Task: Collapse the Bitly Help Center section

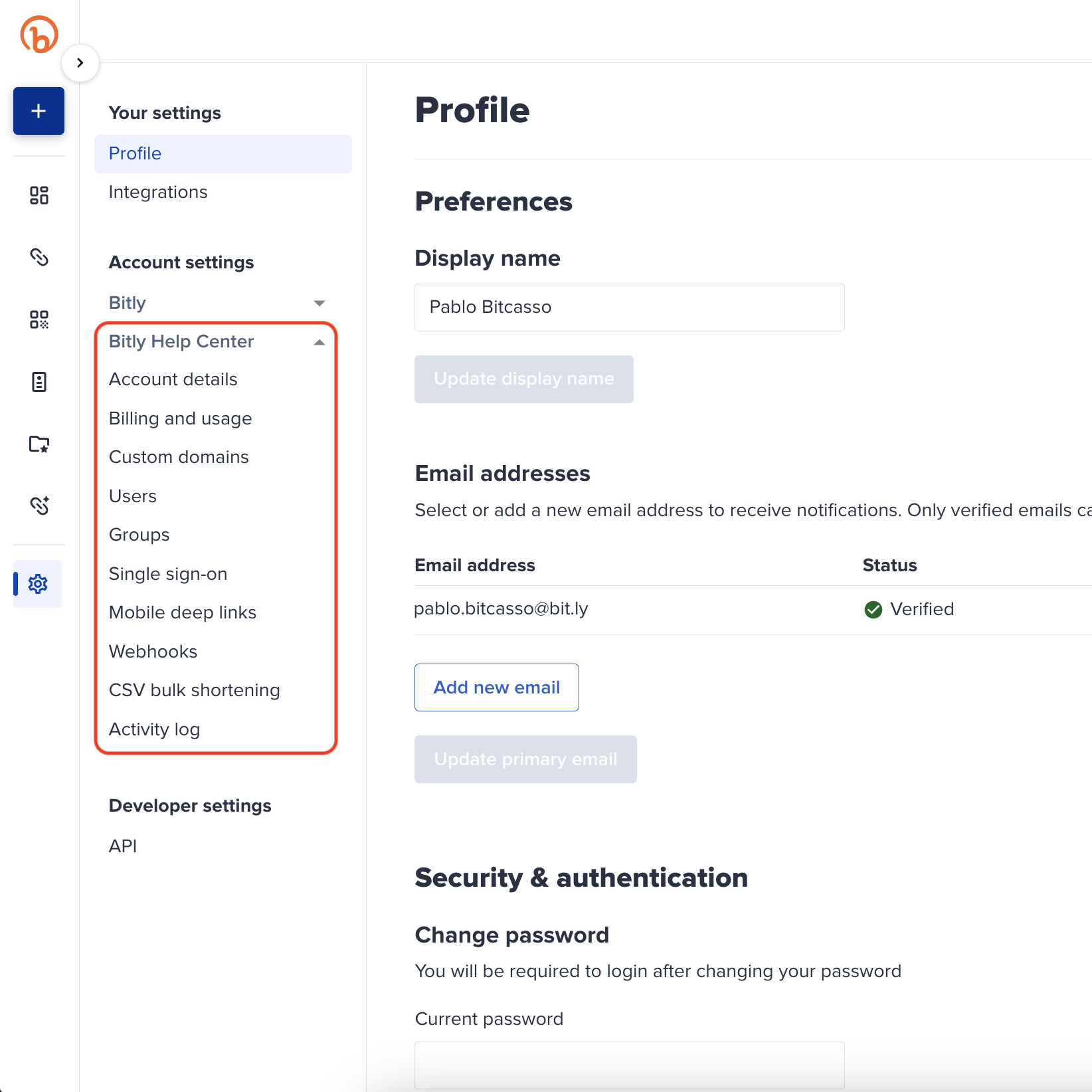Action: (319, 341)
